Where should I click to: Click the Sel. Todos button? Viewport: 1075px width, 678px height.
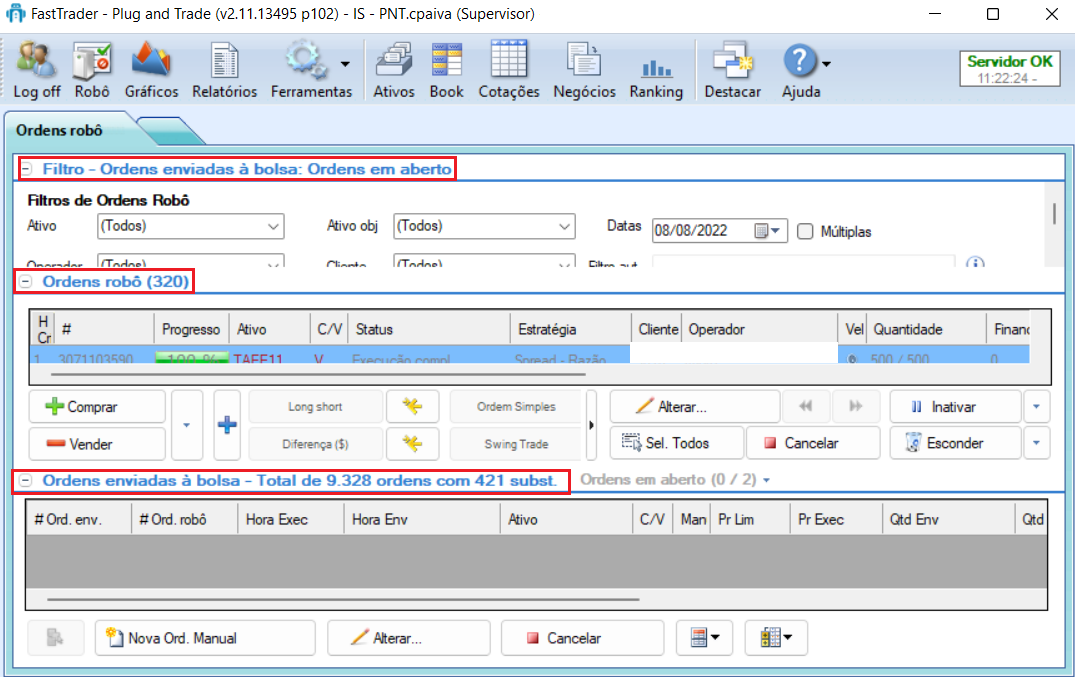[x=676, y=444]
